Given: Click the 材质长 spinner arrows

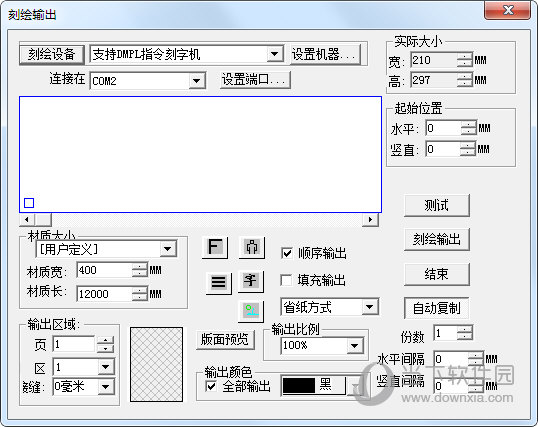Looking at the screenshot, I should 140,294.
